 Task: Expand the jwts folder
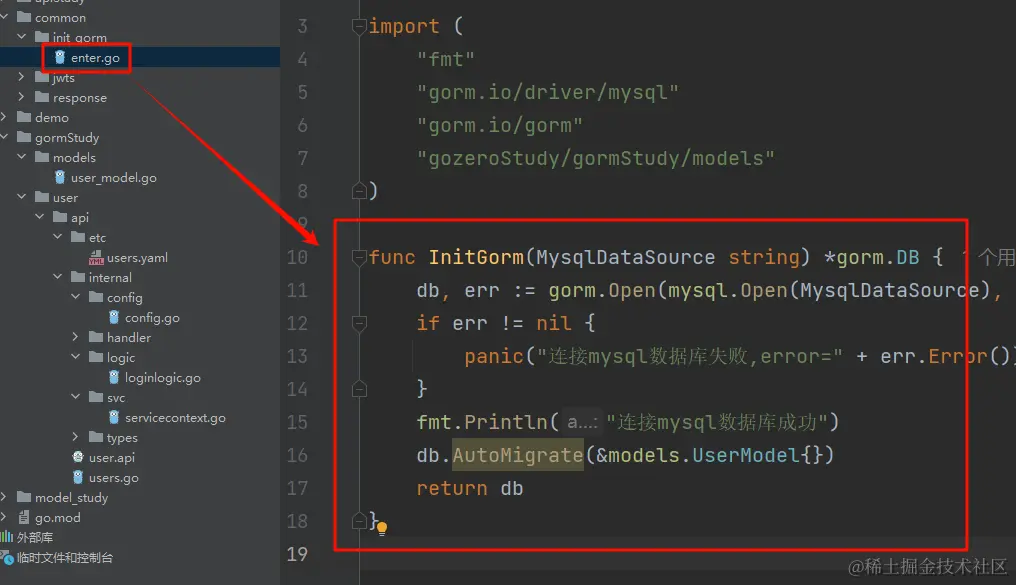pos(21,77)
